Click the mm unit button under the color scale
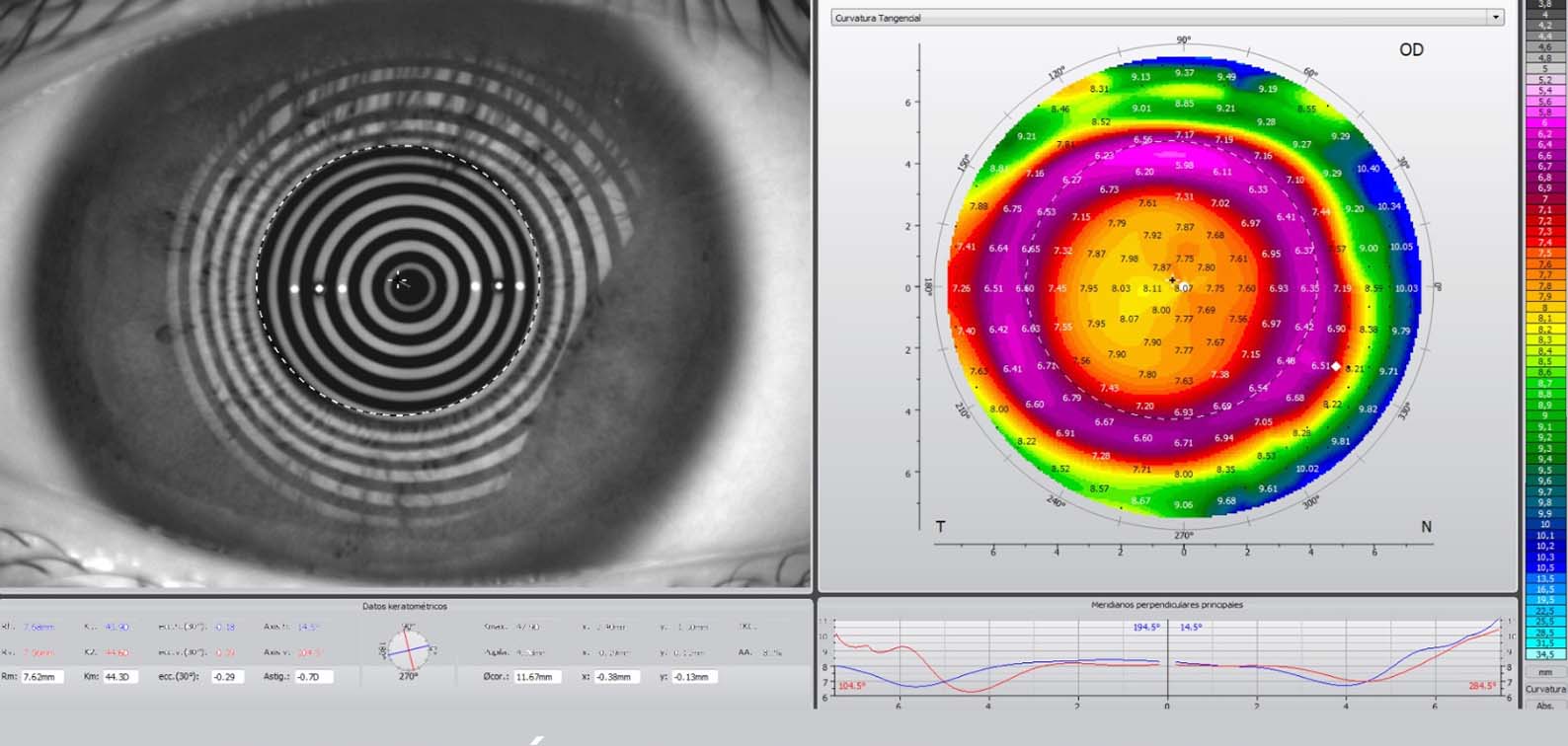Viewport: 1568px width, 746px height. click(1545, 672)
